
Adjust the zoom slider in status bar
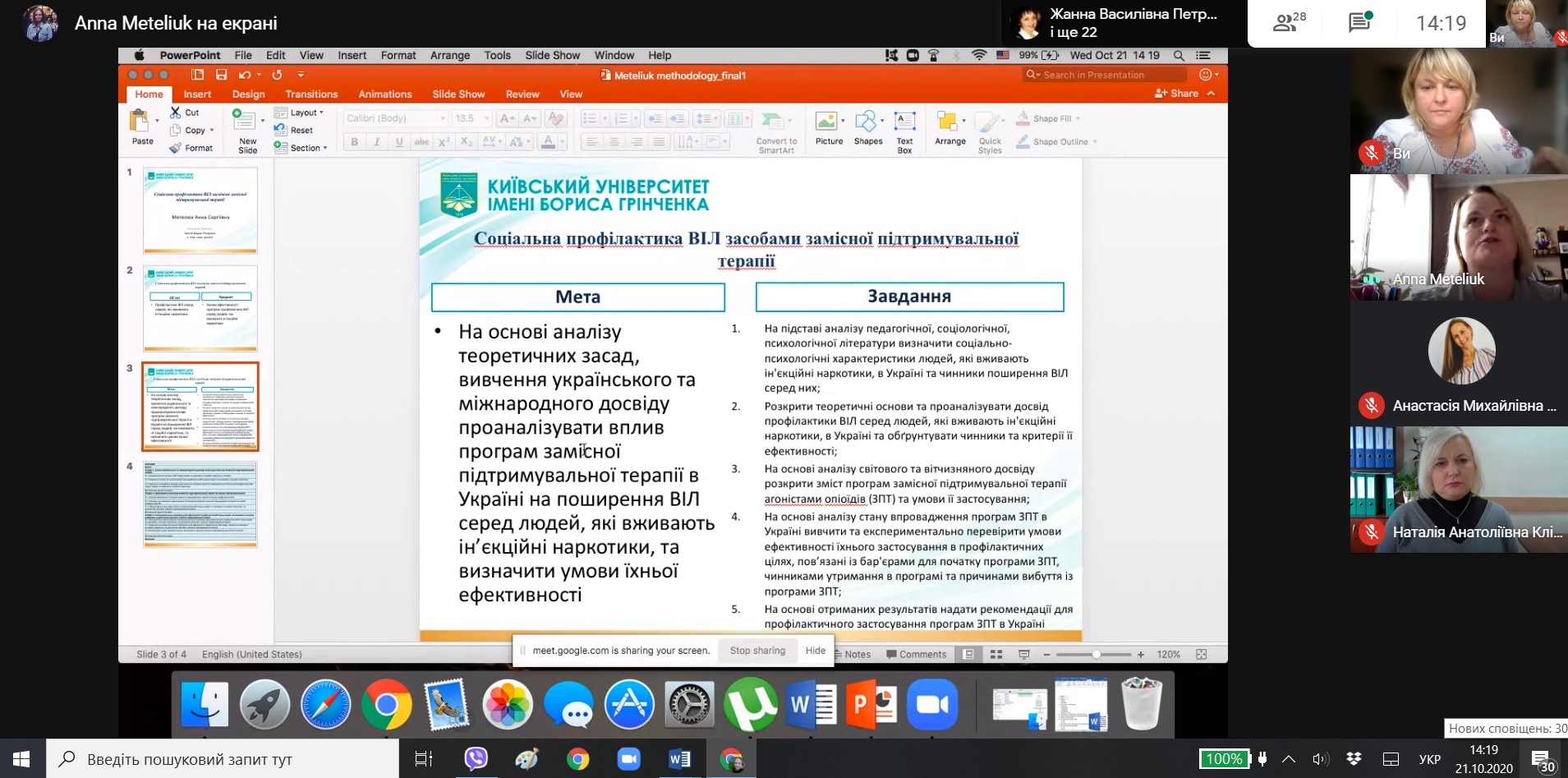pyautogui.click(x=1096, y=655)
